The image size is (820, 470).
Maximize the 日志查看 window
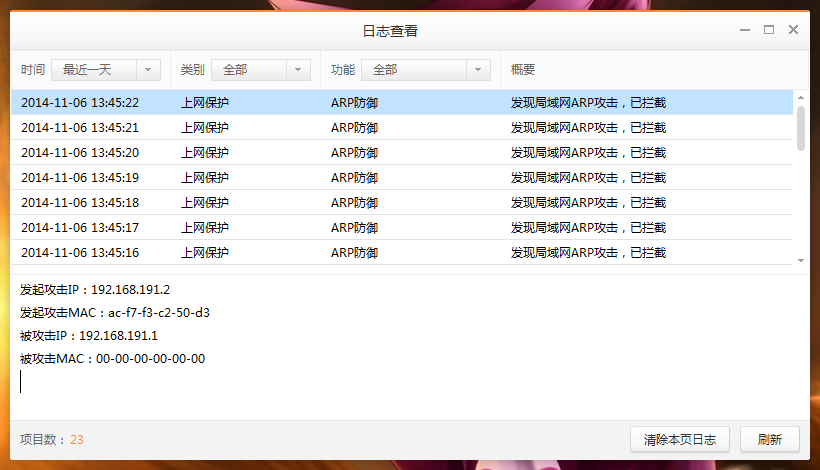[x=769, y=30]
